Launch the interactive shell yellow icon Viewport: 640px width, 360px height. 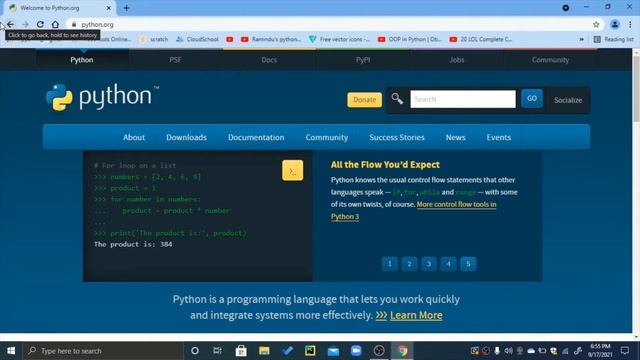[292, 171]
